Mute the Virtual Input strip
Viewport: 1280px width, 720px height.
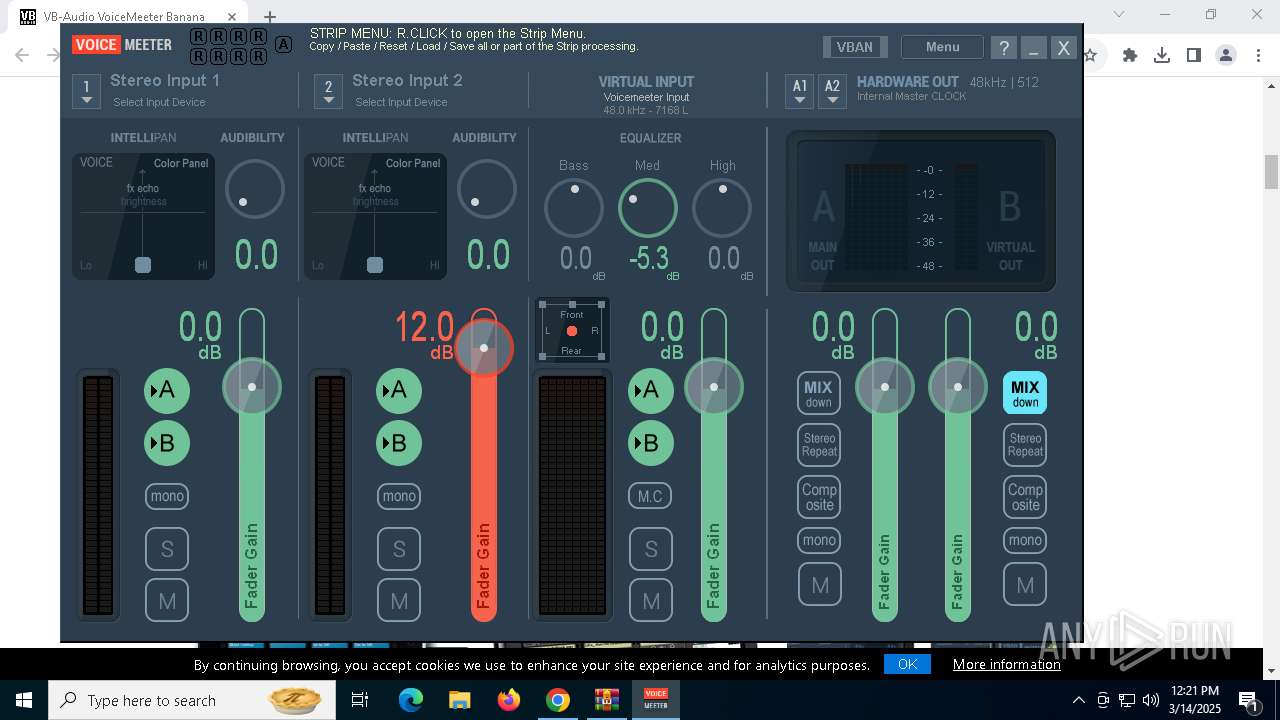651,601
